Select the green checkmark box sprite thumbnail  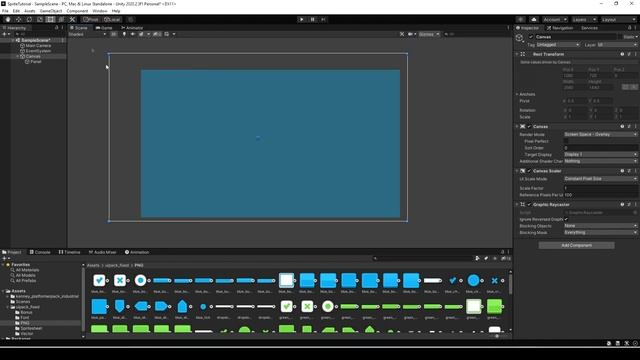287,306
